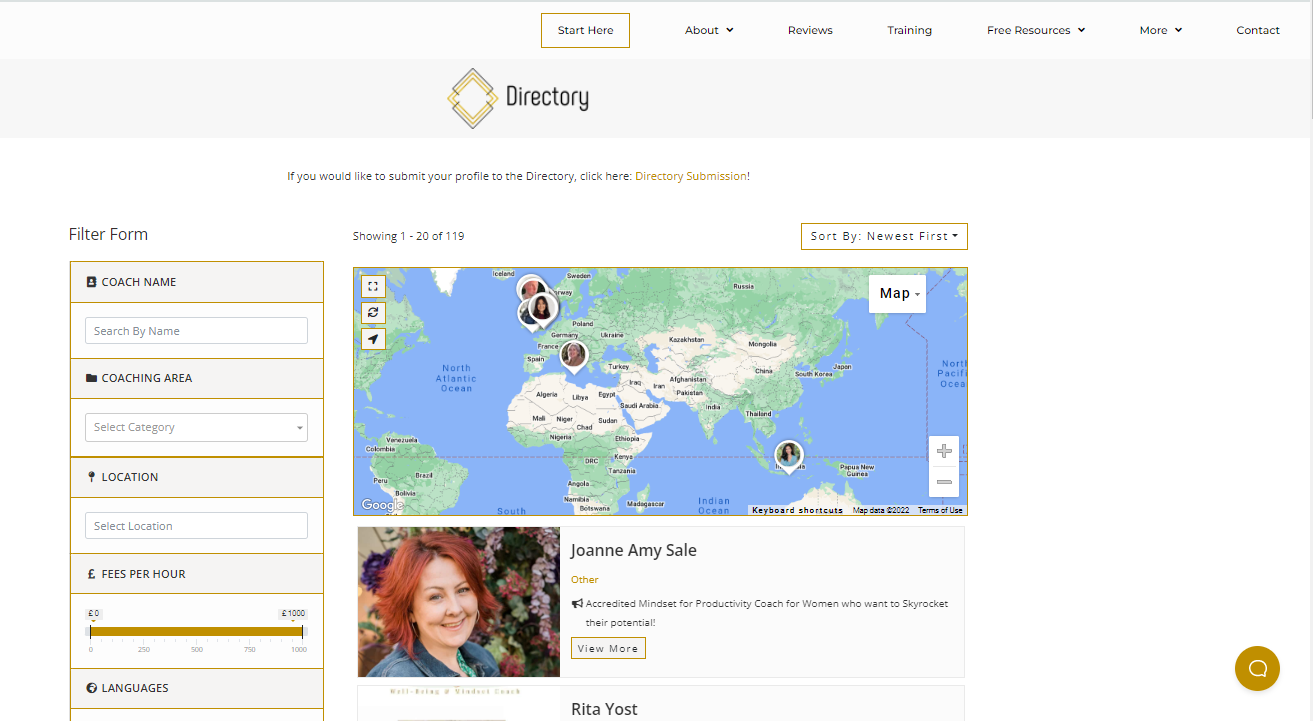Click the Languages globe icon

pyautogui.click(x=92, y=688)
